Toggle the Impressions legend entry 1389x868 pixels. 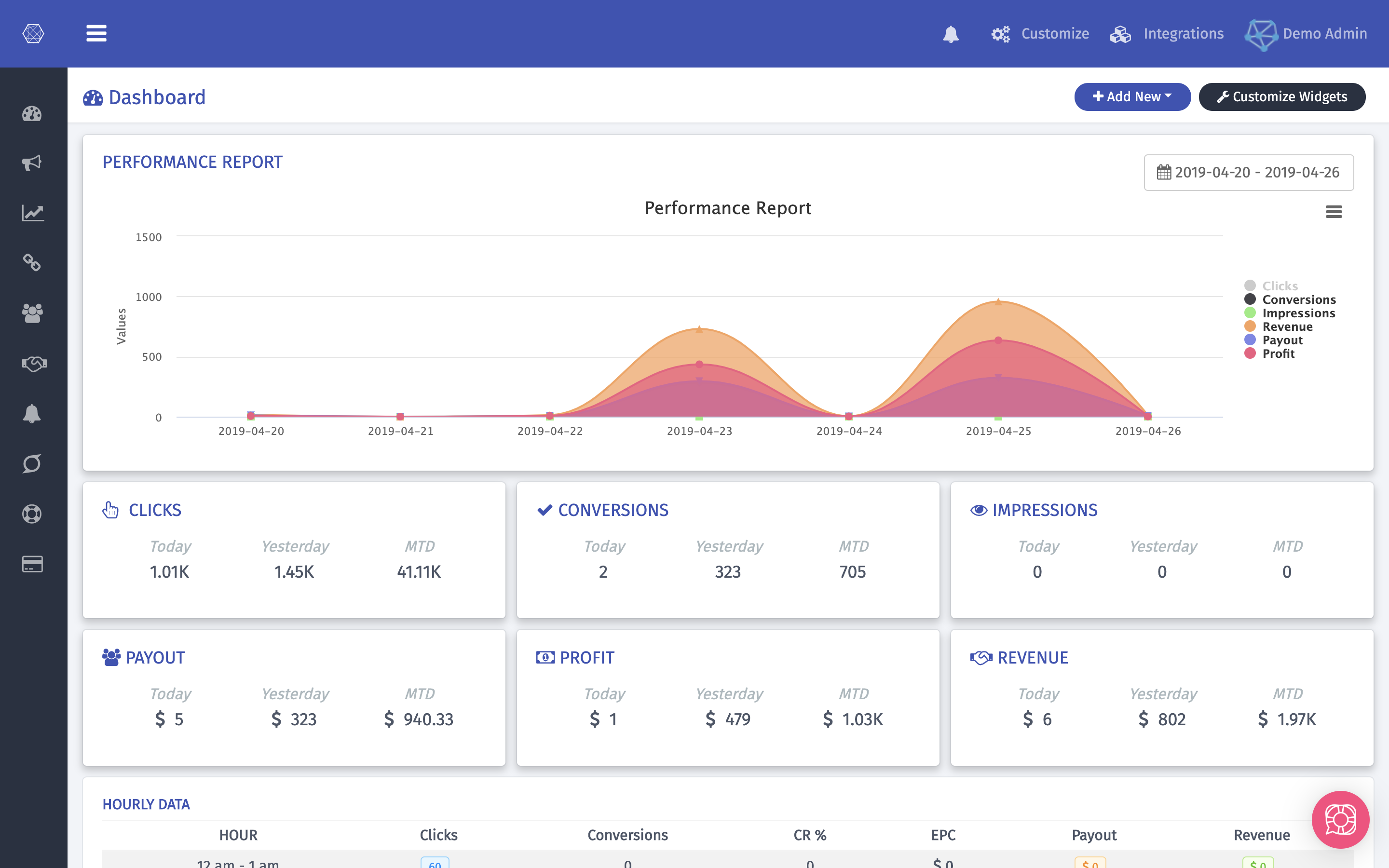pyautogui.click(x=1298, y=312)
